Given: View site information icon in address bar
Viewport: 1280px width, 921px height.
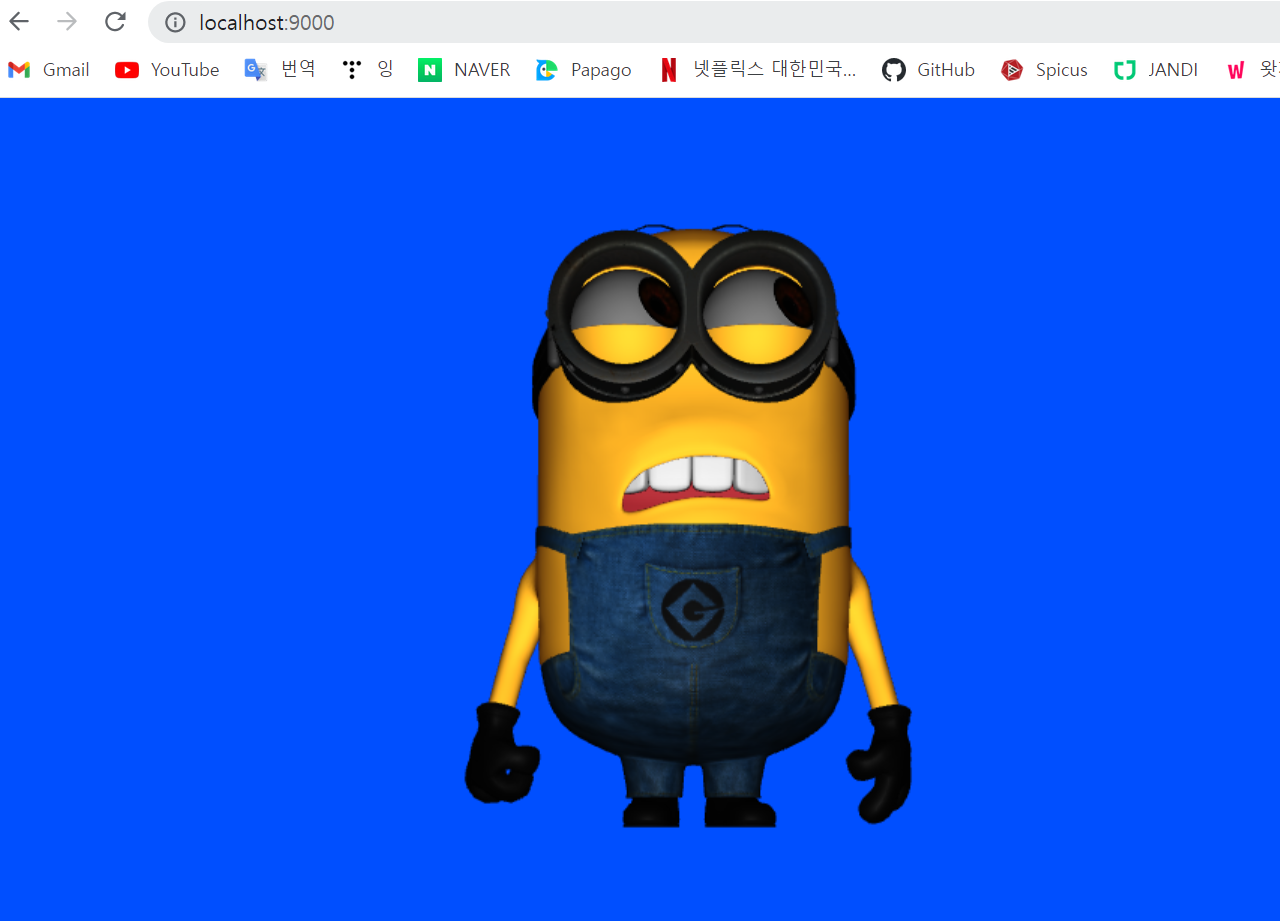Looking at the screenshot, I should [176, 22].
